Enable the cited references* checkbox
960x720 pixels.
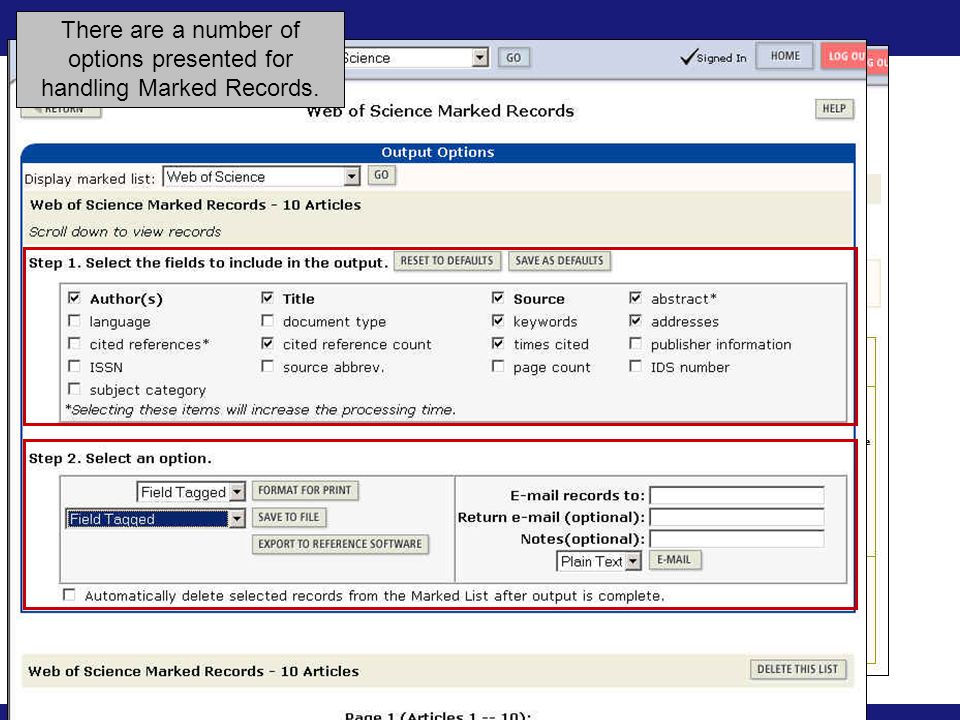coord(74,343)
